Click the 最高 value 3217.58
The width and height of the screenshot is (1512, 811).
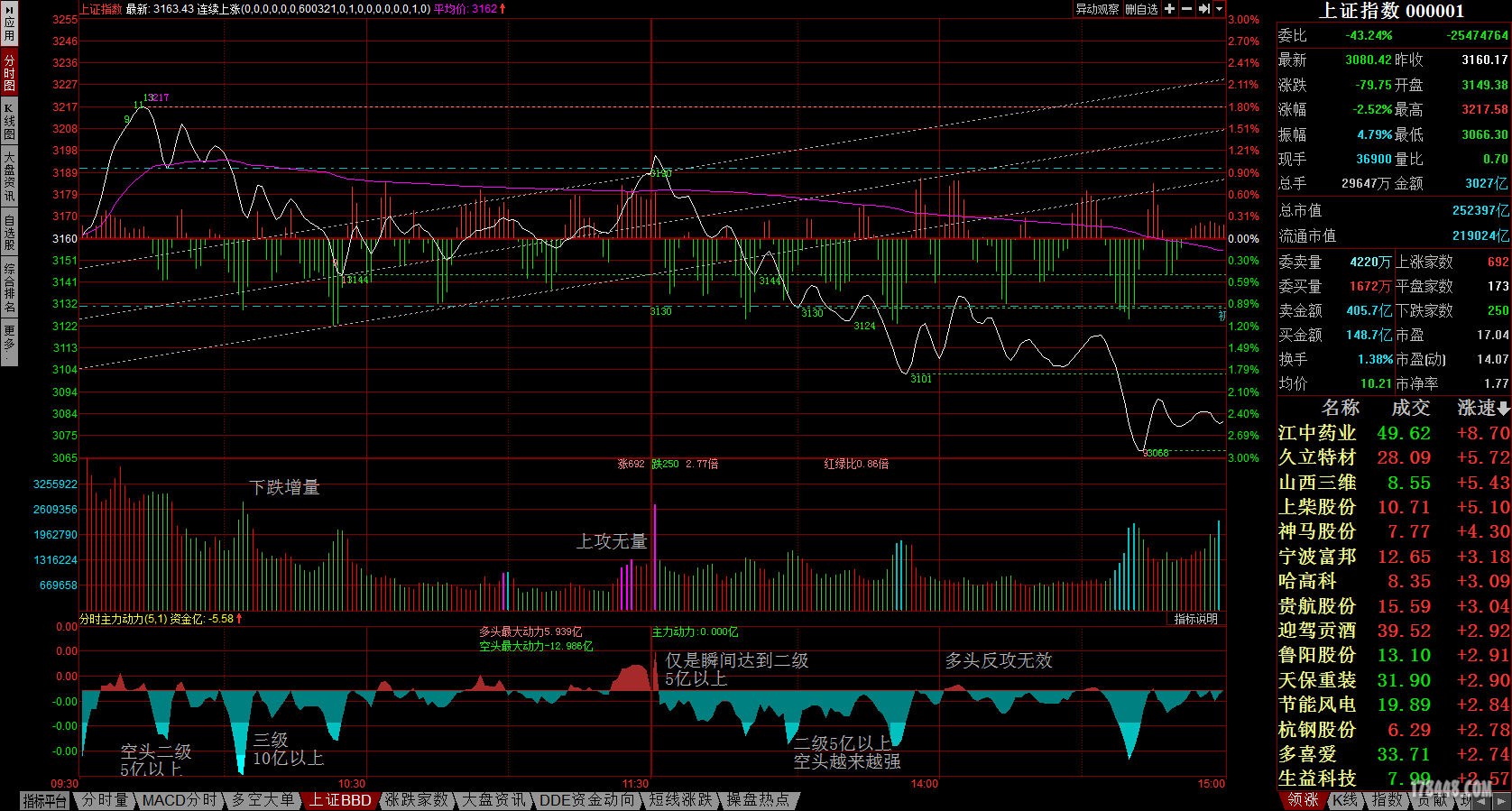[1485, 109]
